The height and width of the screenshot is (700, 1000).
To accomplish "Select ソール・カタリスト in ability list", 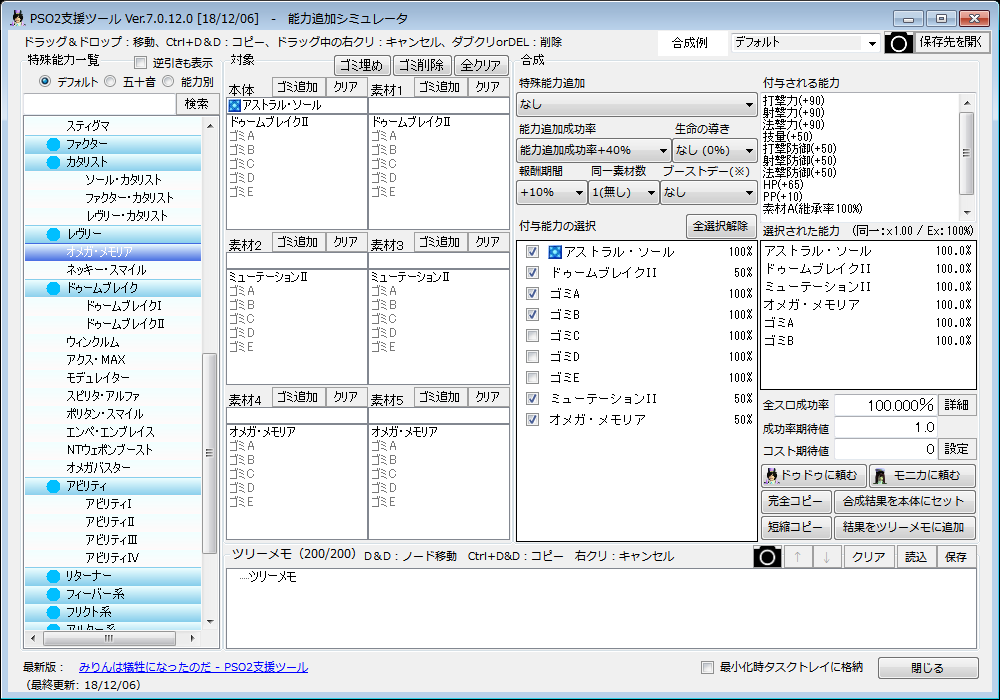I will pyautogui.click(x=124, y=180).
